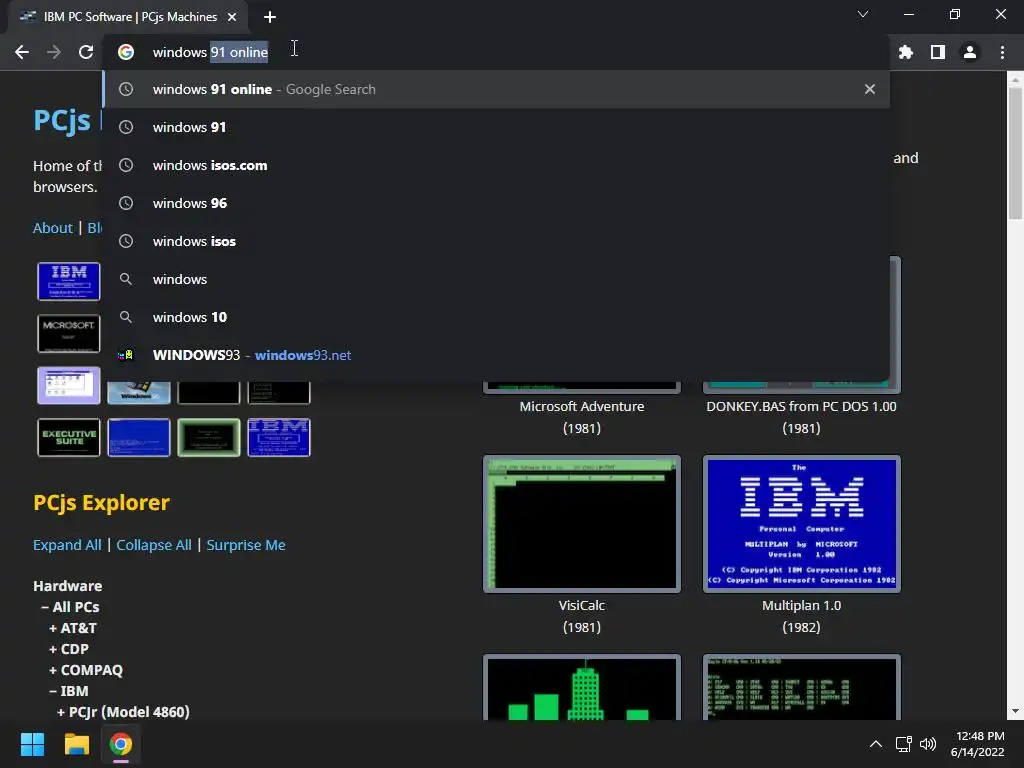Close the IBM PC Software tab
The height and width of the screenshot is (768, 1024).
point(232,17)
